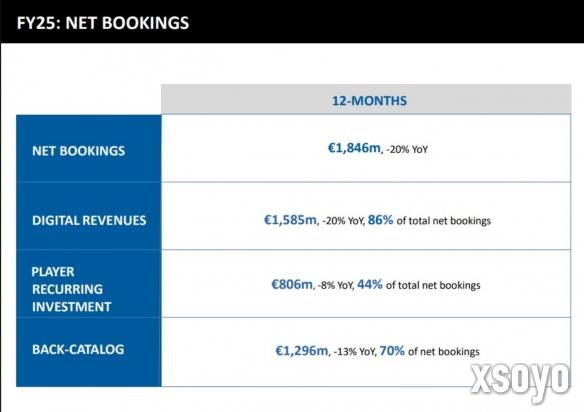Select the 12-MONTHS column header
Viewport: 584px width, 412px height.
[x=369, y=101]
